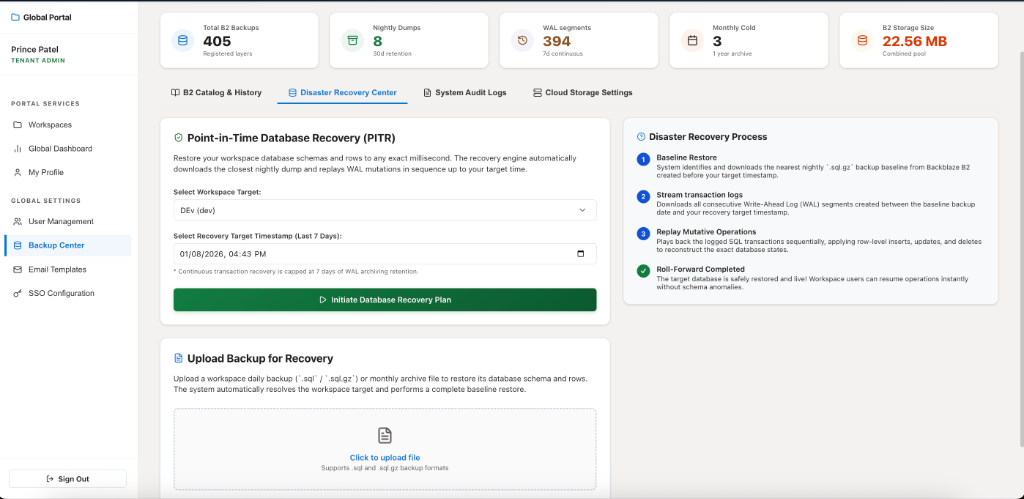This screenshot has height=499, width=1024.
Task: Click the Global Portal title
Action: [47, 18]
